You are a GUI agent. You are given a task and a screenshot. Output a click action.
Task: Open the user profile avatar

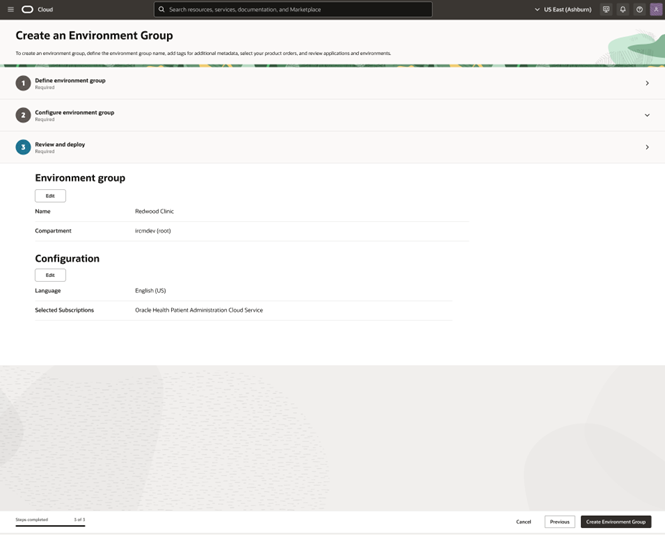[656, 9]
